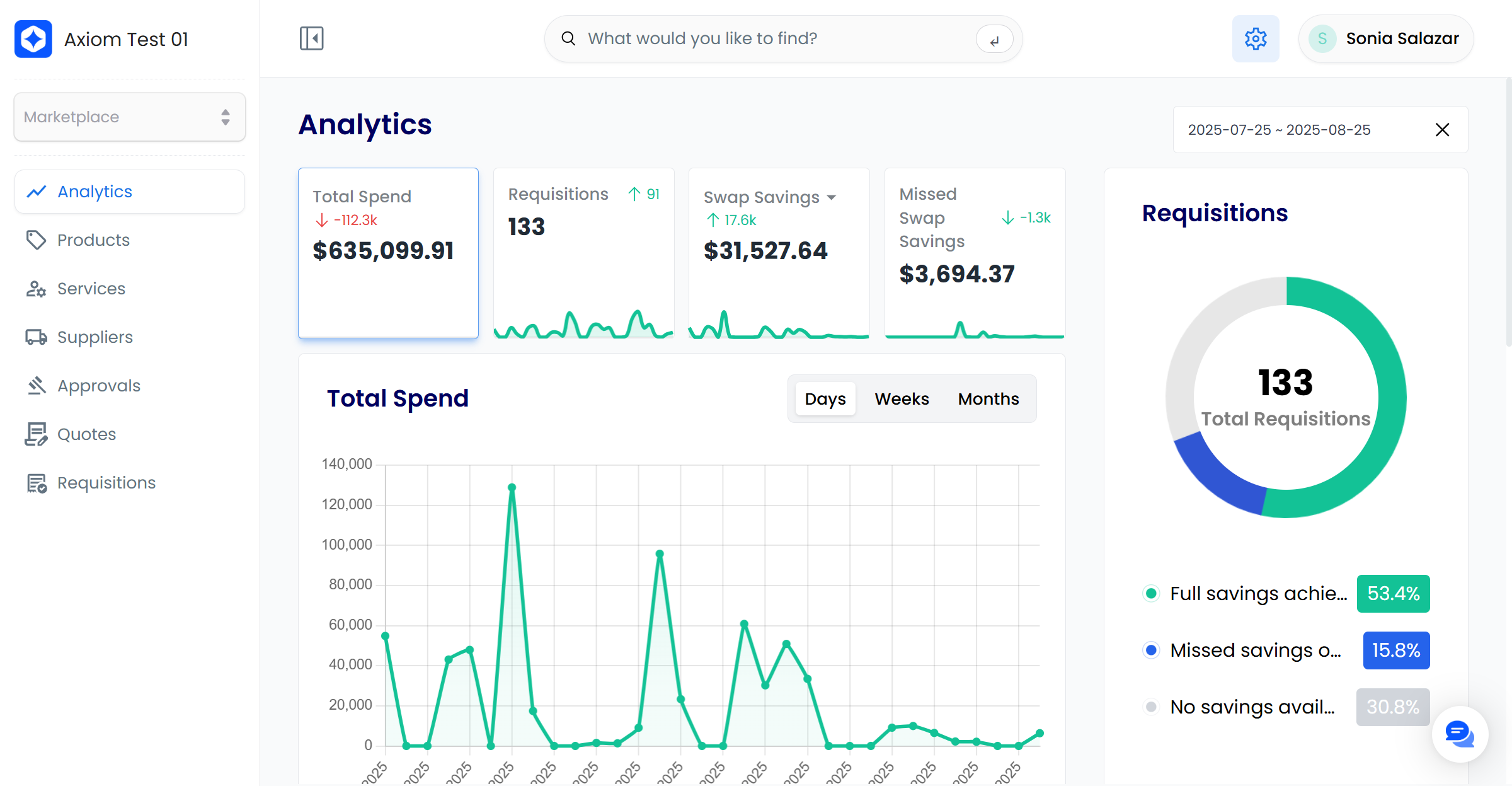Switch chart to Months view
1512x786 pixels.
point(988,399)
